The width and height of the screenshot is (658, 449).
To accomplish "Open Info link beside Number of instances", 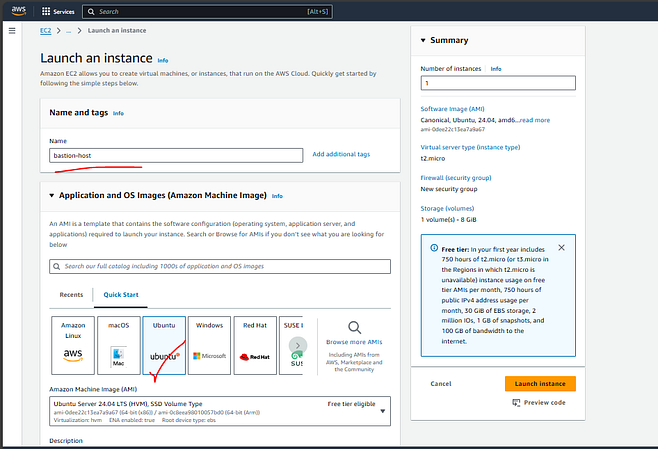I will tap(496, 69).
